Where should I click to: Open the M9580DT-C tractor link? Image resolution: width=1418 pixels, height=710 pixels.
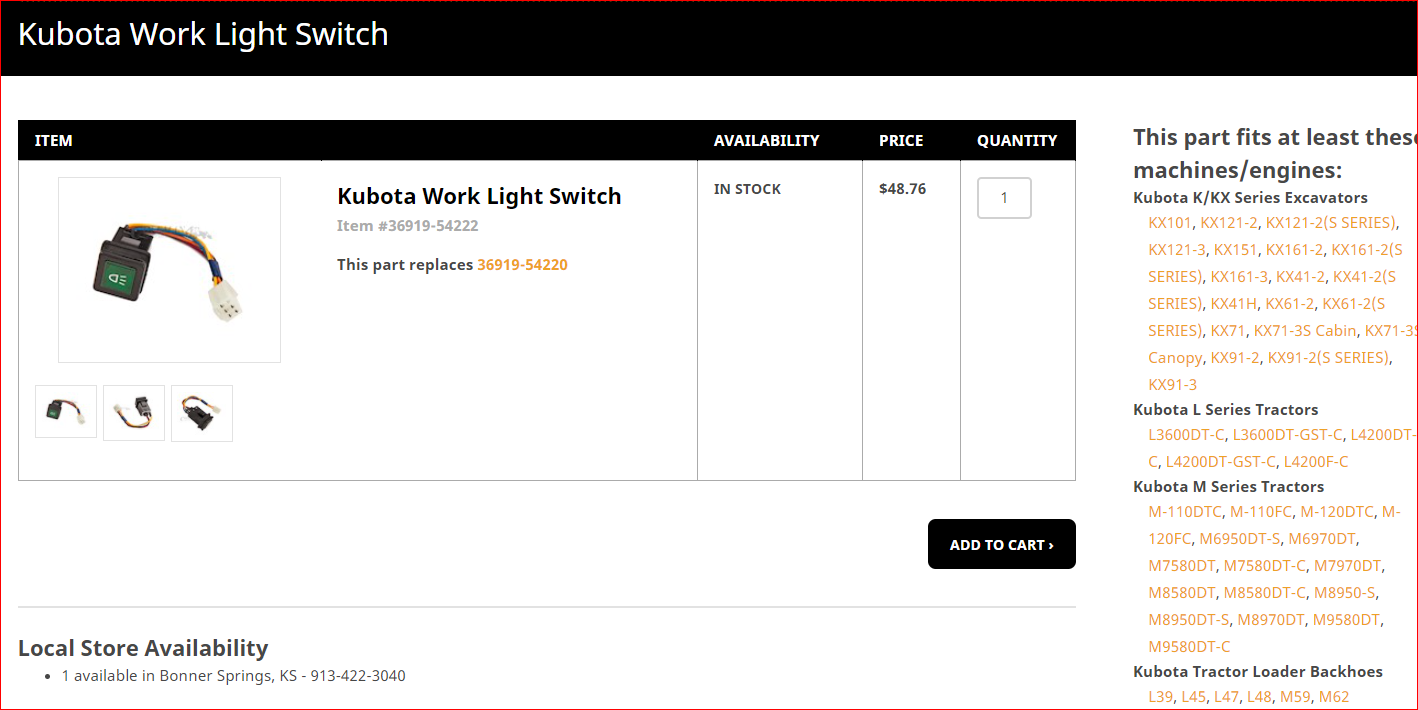tap(1189, 647)
